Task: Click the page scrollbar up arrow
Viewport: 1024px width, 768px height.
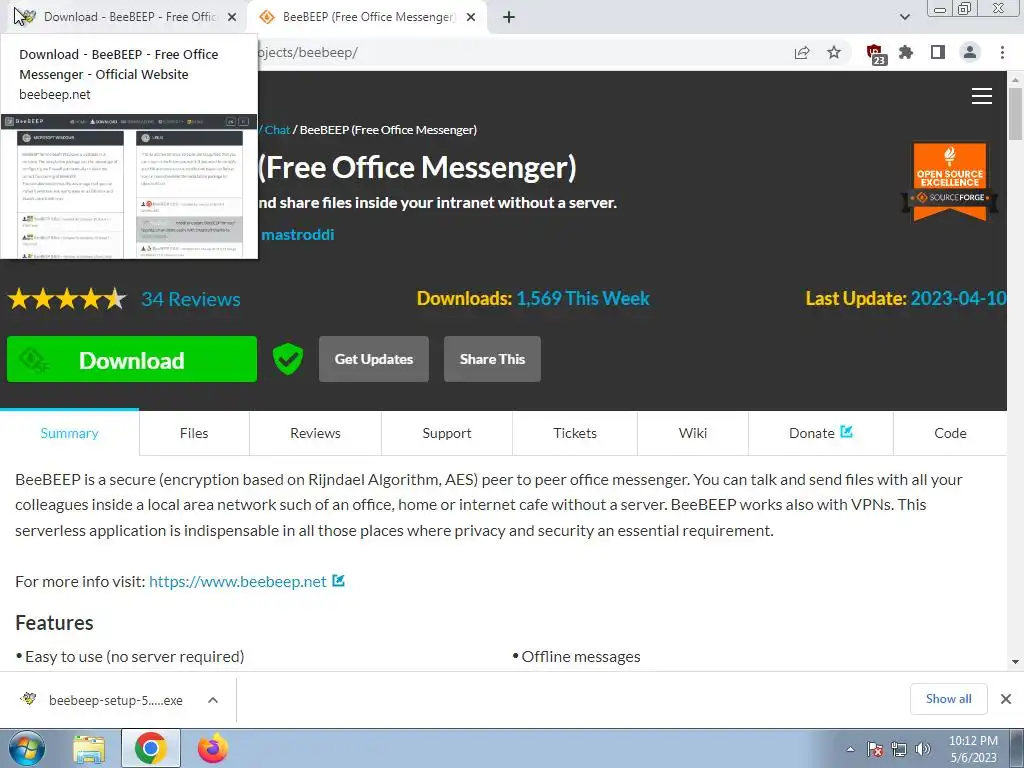Action: (1016, 79)
